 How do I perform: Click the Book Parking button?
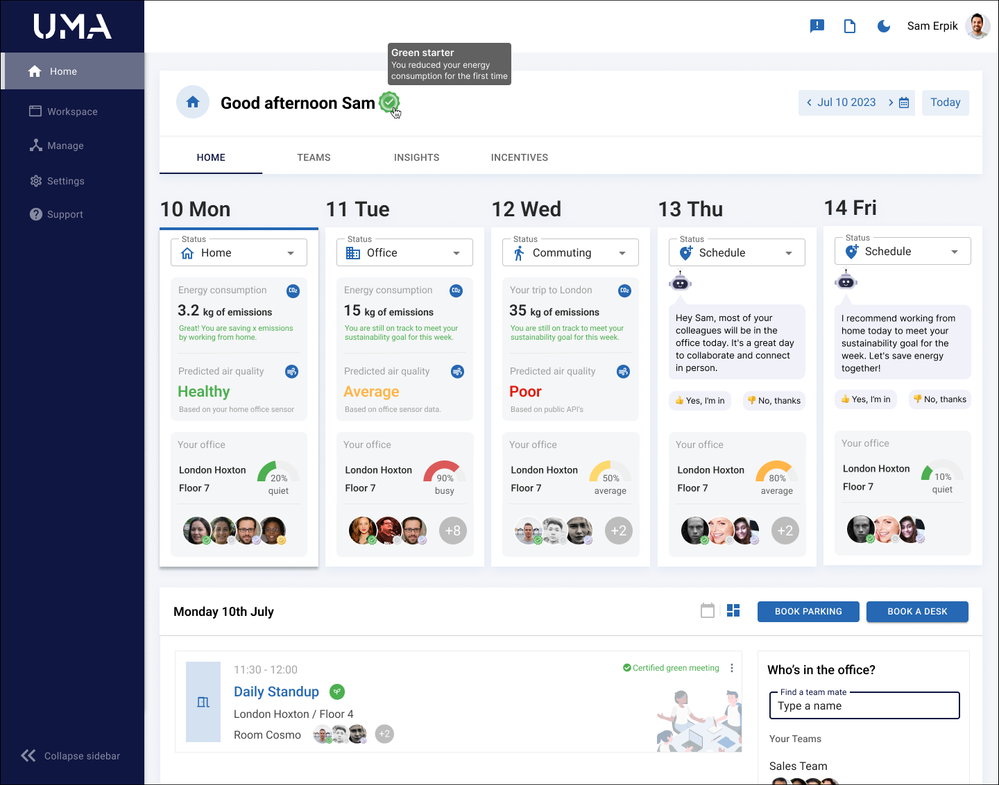(808, 611)
